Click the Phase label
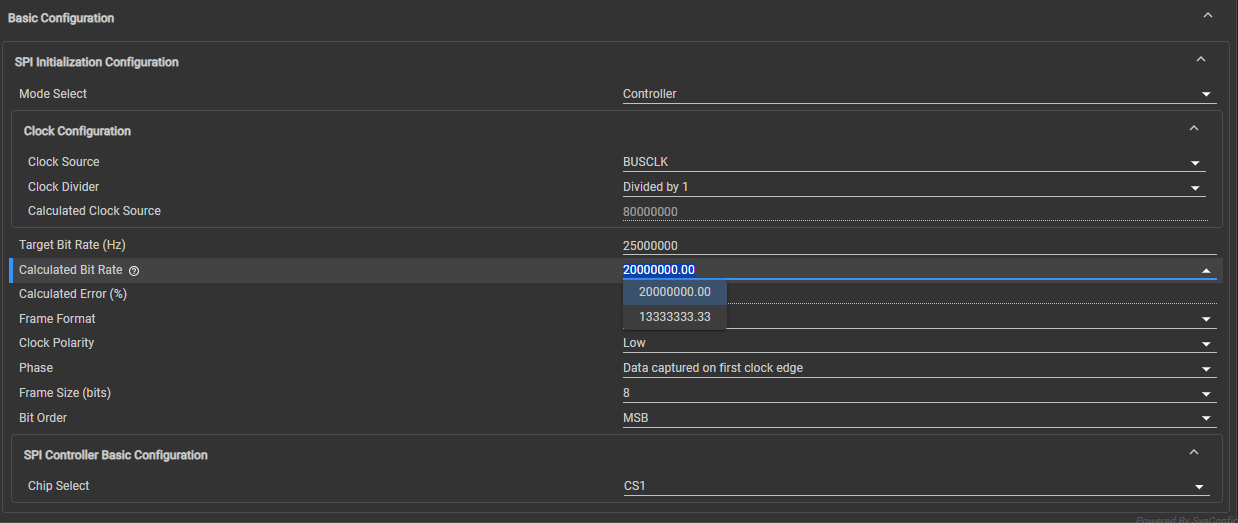Screen dimensions: 1238x523 click(x=36, y=368)
